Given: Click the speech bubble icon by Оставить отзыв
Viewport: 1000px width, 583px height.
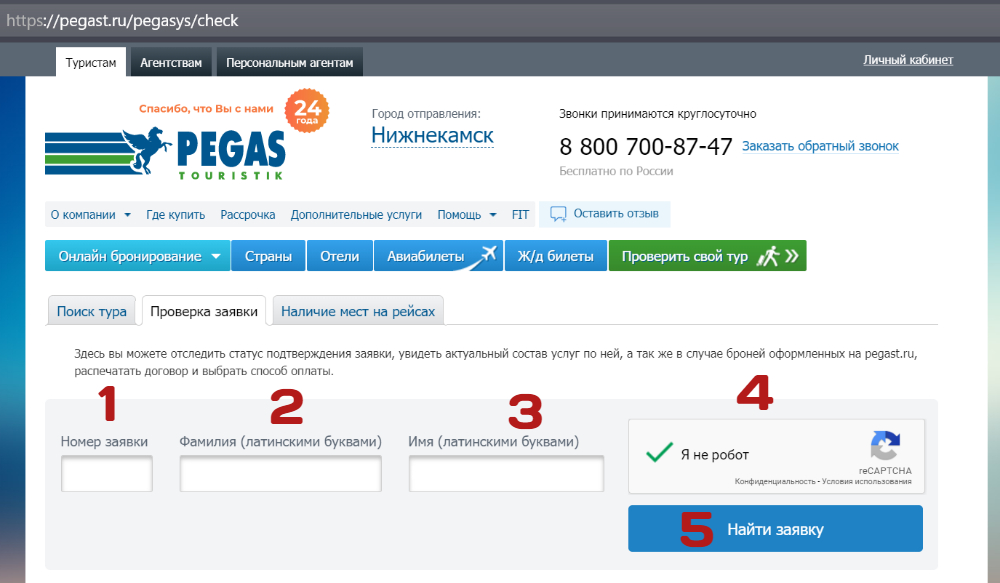Looking at the screenshot, I should 558,214.
